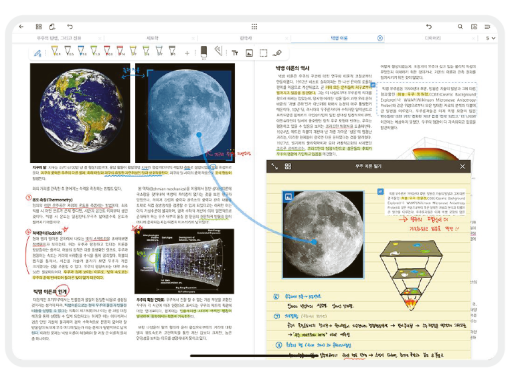510x382 pixels.
Task: Select the insert image tool
Action: [x=249, y=53]
